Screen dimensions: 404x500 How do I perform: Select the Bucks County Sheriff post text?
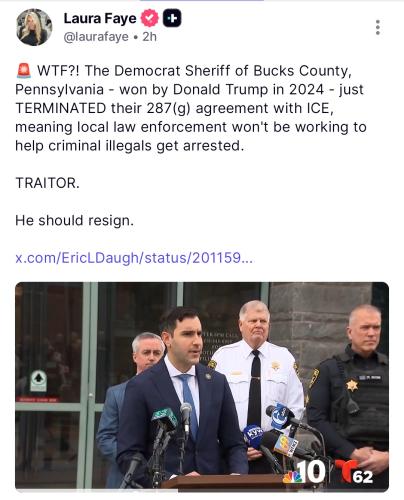pyautogui.click(x=191, y=108)
